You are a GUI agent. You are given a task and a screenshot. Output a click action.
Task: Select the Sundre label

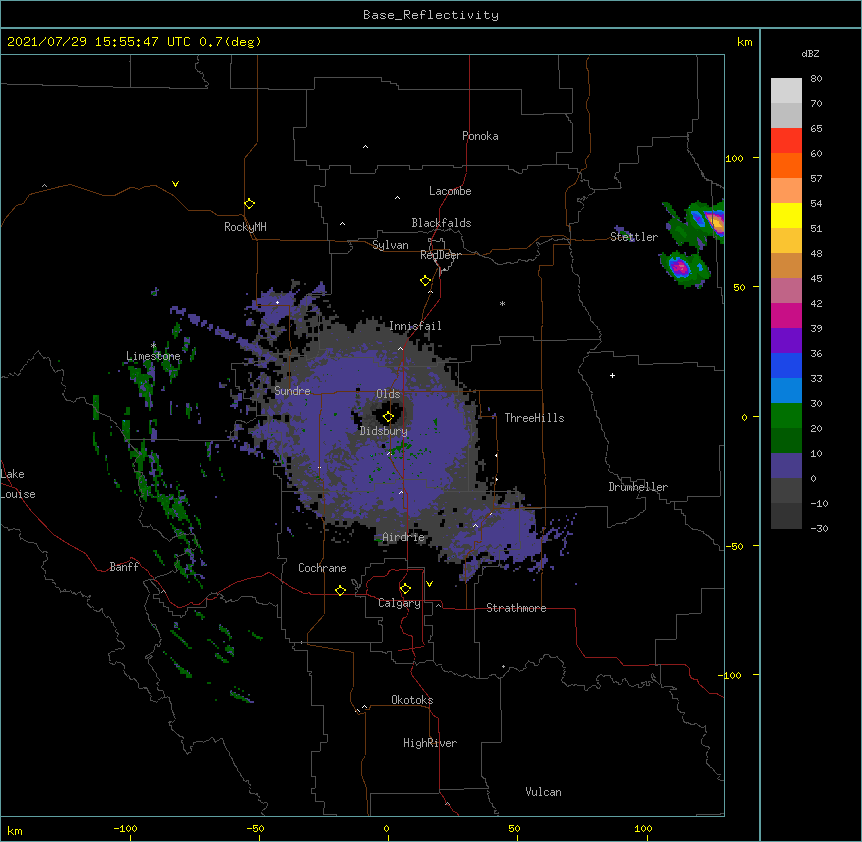coord(292,391)
